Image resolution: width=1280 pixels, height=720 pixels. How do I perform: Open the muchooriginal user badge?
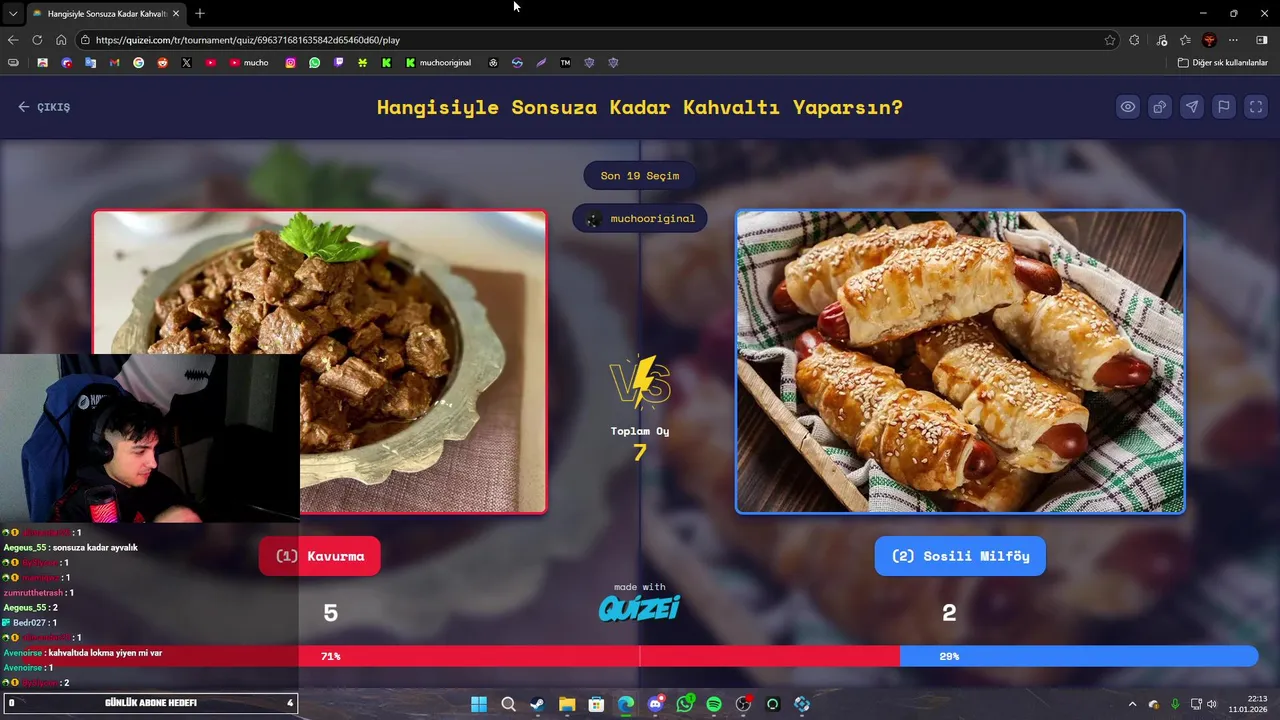pos(640,218)
